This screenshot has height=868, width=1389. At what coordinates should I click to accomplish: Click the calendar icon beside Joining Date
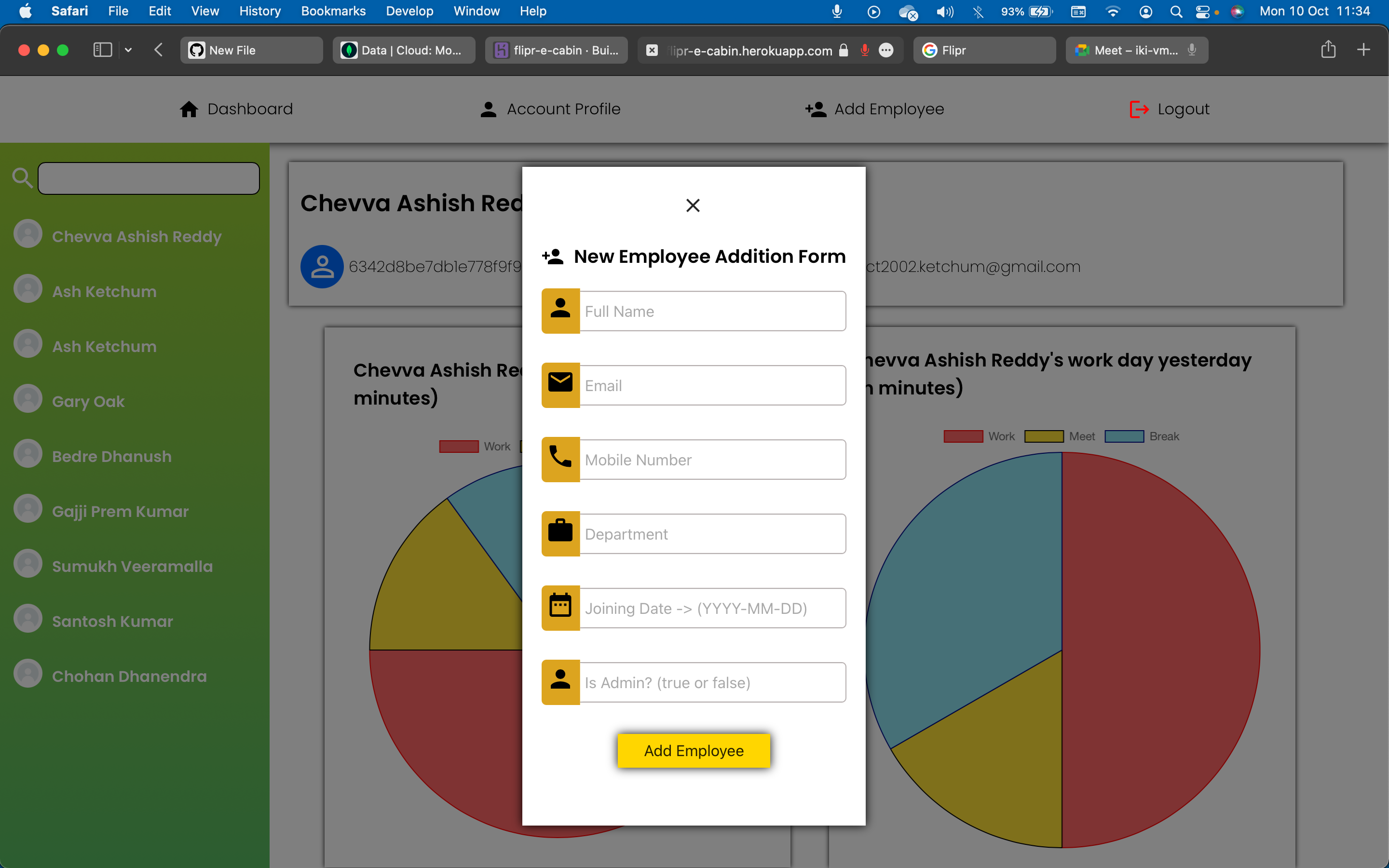pos(560,608)
